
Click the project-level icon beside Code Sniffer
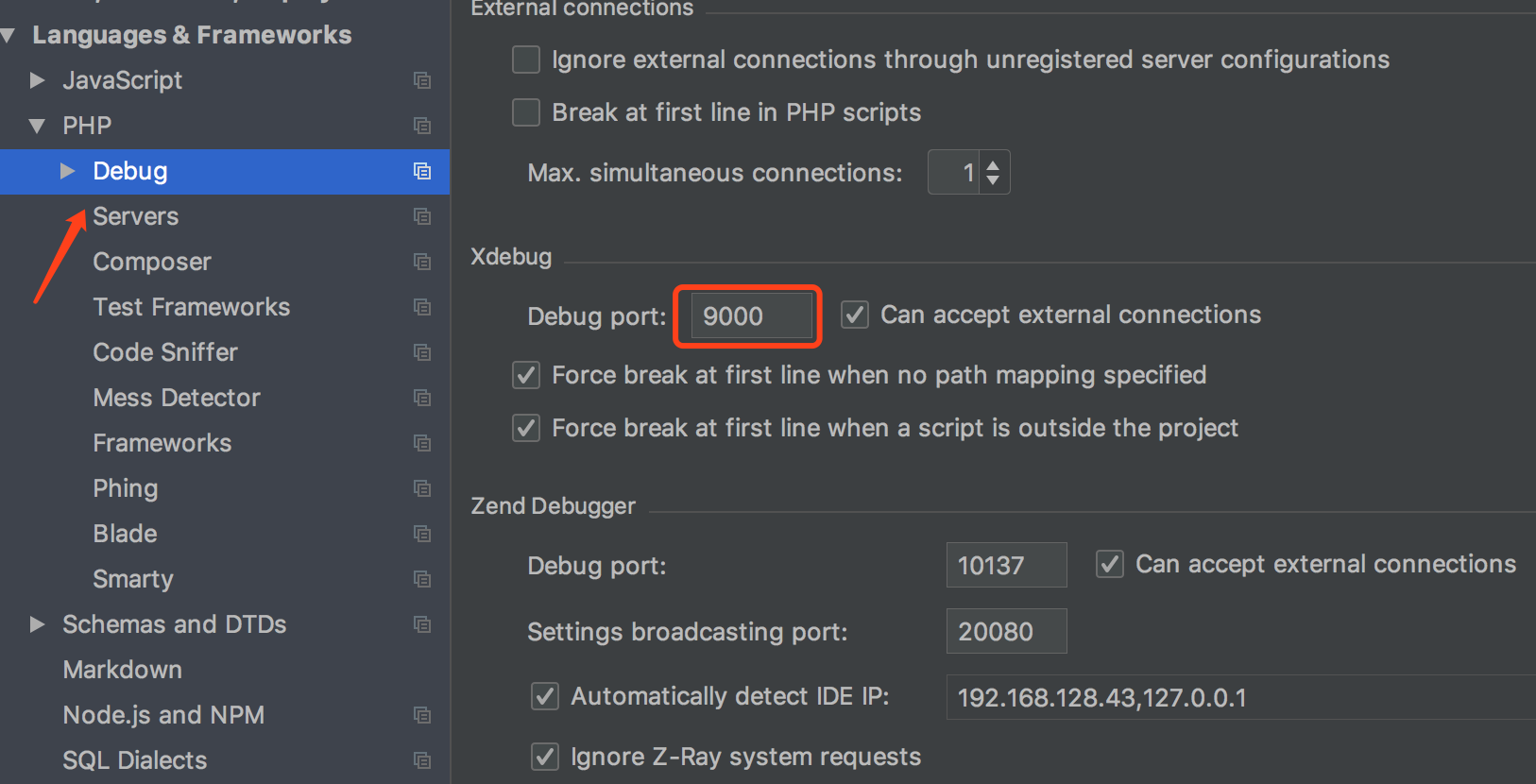(422, 352)
